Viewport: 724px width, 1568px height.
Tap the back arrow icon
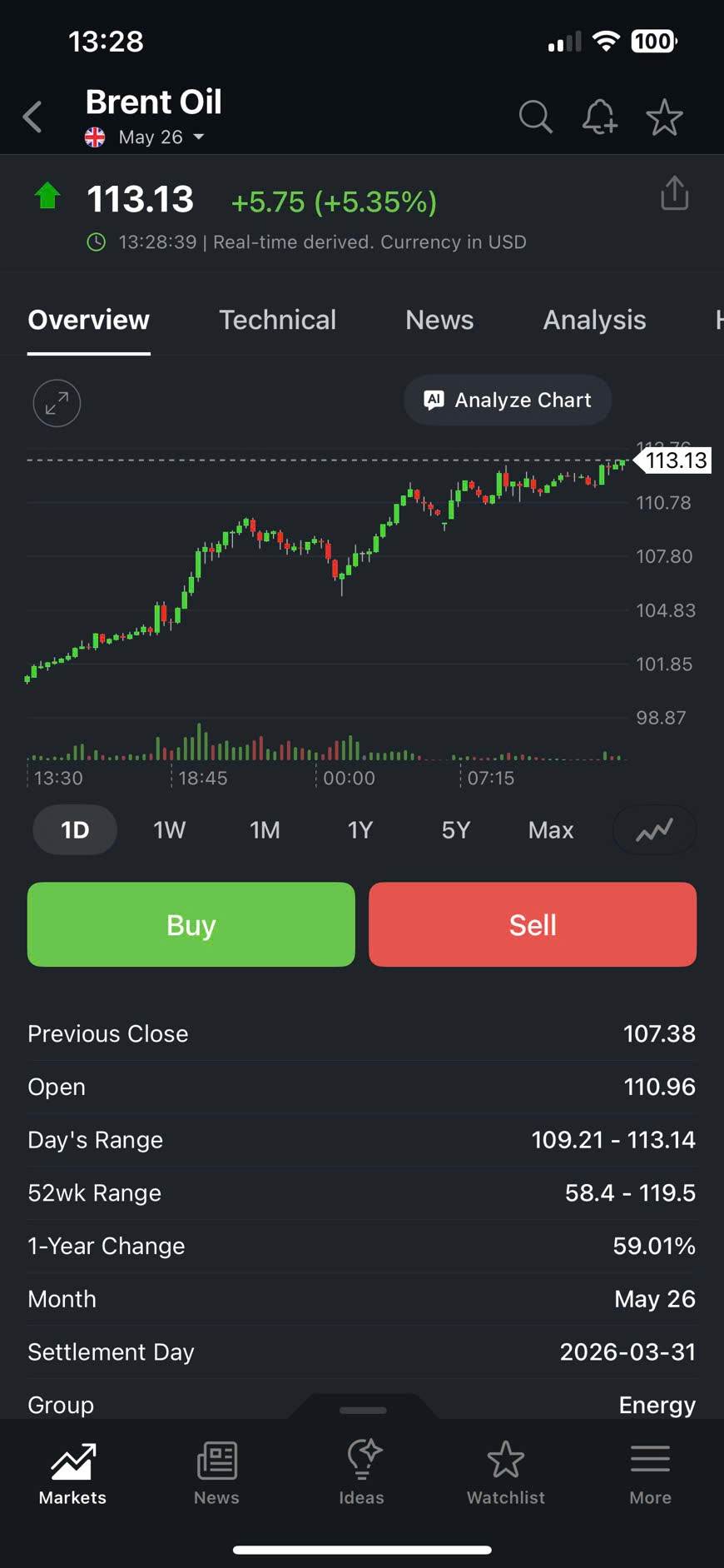[x=33, y=117]
